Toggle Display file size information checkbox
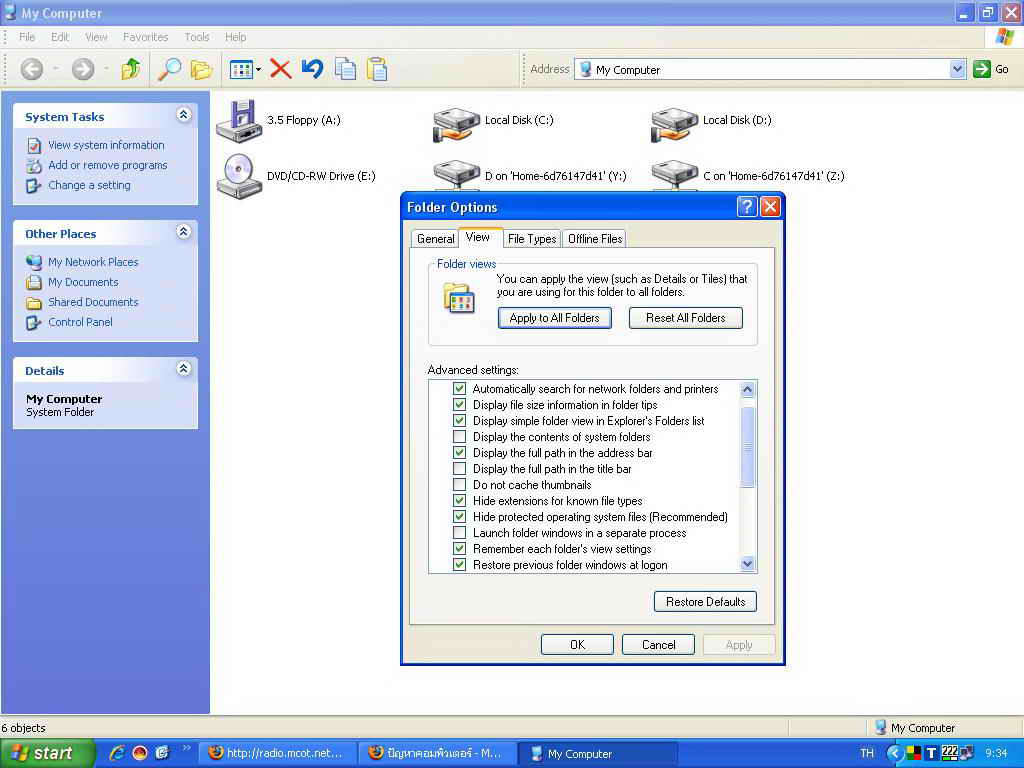Image resolution: width=1024 pixels, height=768 pixels. pyautogui.click(x=460, y=405)
